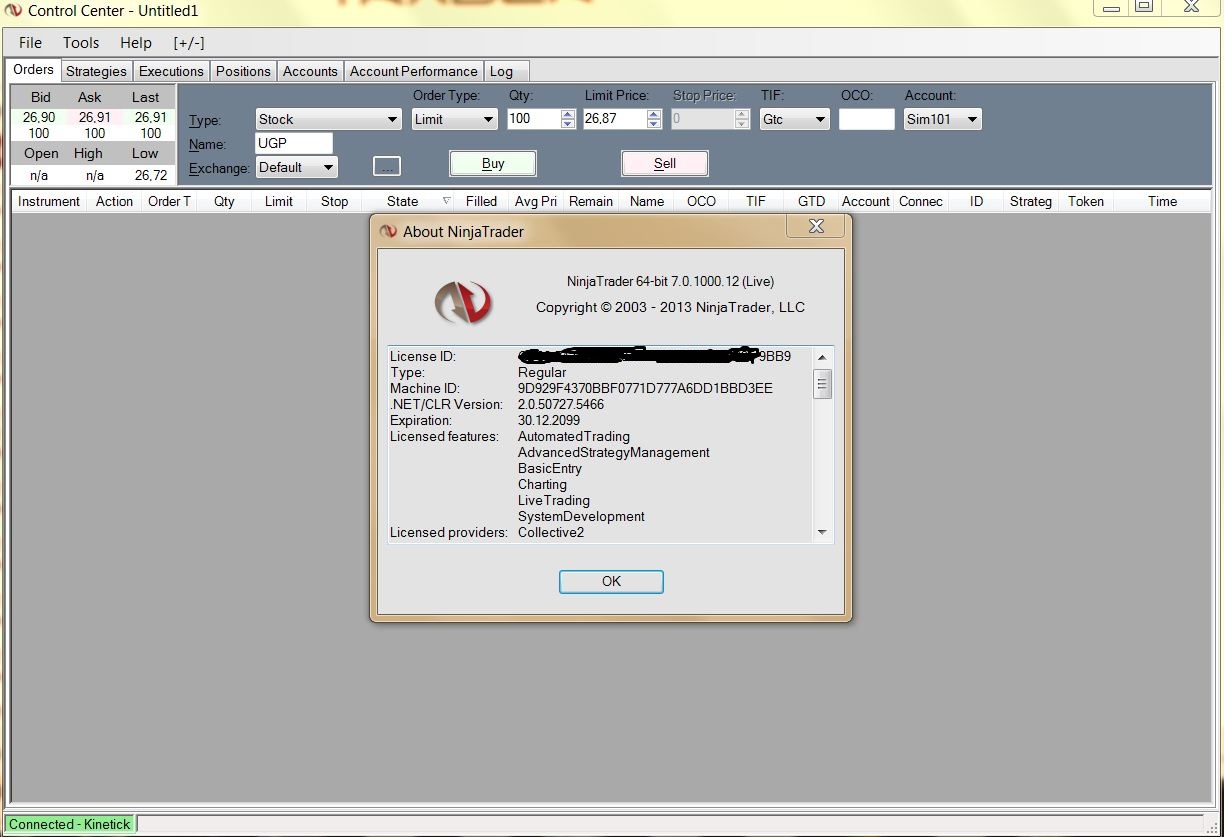Decrease Qty with the down arrow
The width and height of the screenshot is (1224, 837).
click(567, 124)
